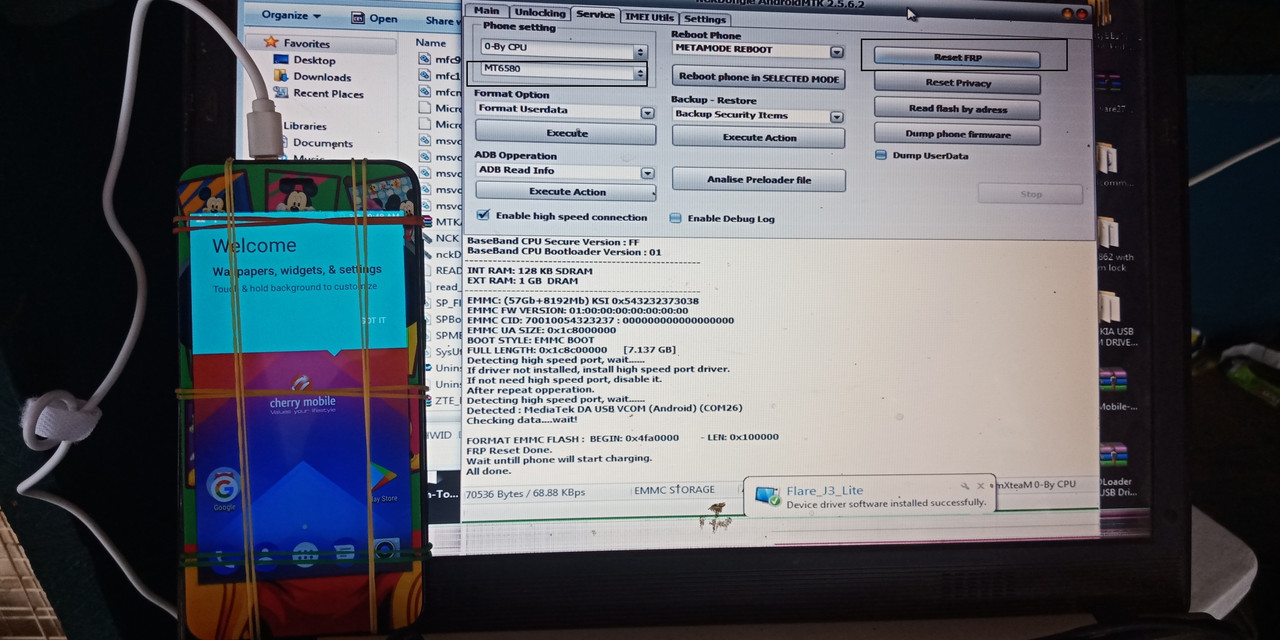Screen dimensions: 1280x640
Task: Toggle Enable high speed connection checkbox
Action: (x=484, y=216)
